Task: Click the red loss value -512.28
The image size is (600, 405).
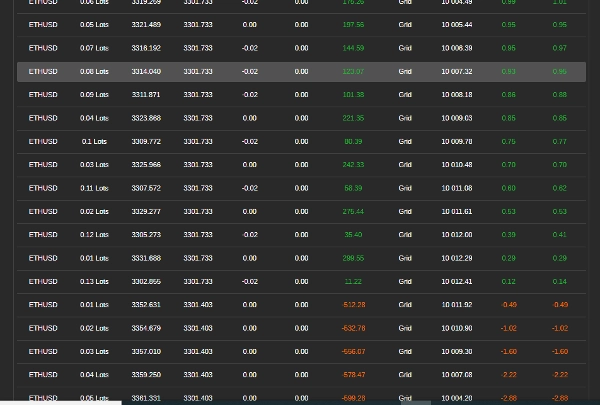Action: pos(353,304)
